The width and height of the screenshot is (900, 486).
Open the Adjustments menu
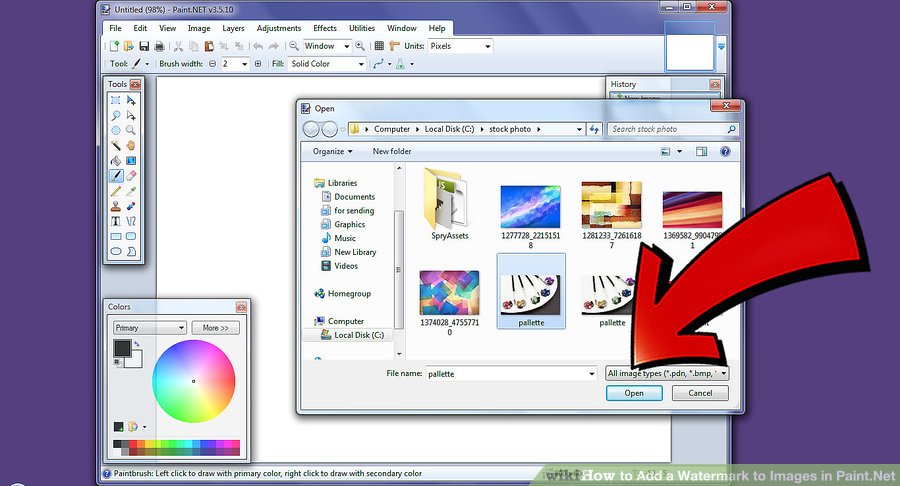pos(279,28)
